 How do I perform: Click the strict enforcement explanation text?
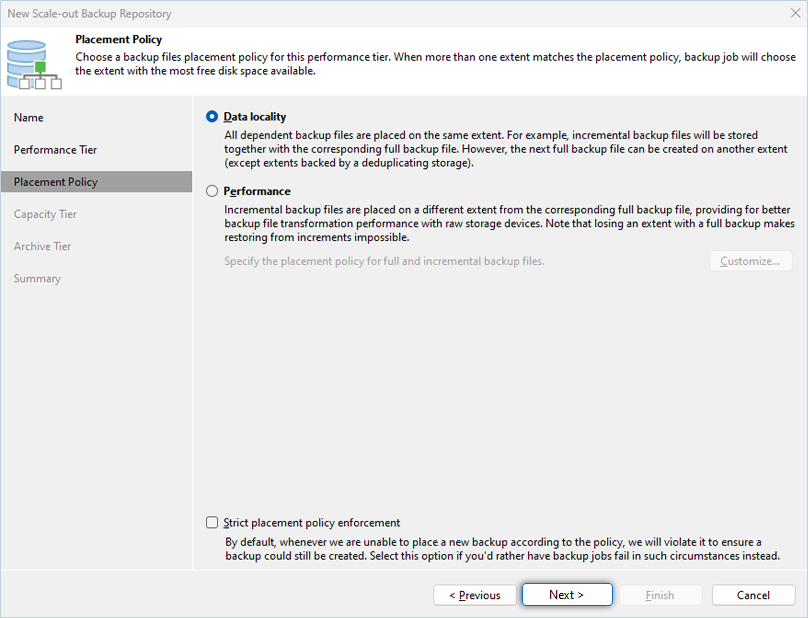tap(501, 548)
